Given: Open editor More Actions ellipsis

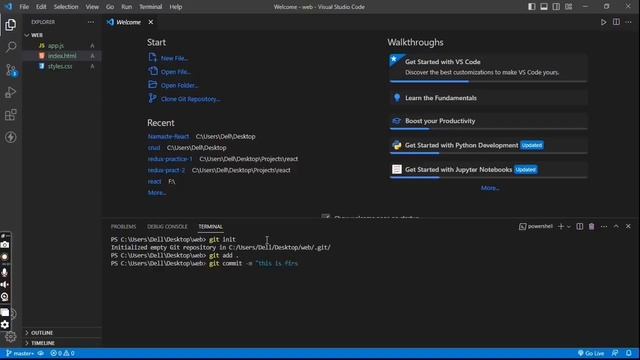Looking at the screenshot, I should [x=629, y=22].
